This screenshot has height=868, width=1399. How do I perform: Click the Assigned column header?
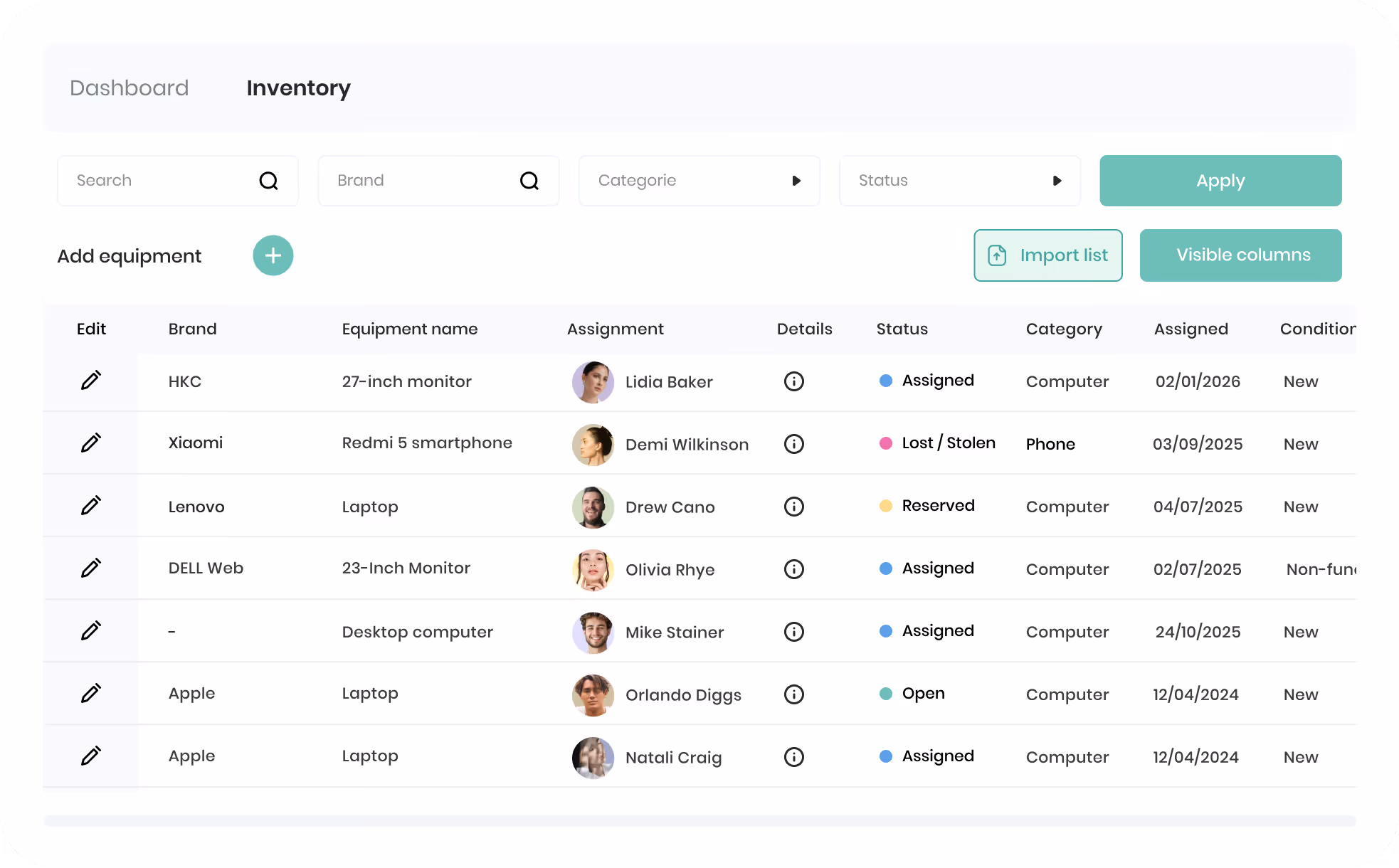tap(1191, 329)
